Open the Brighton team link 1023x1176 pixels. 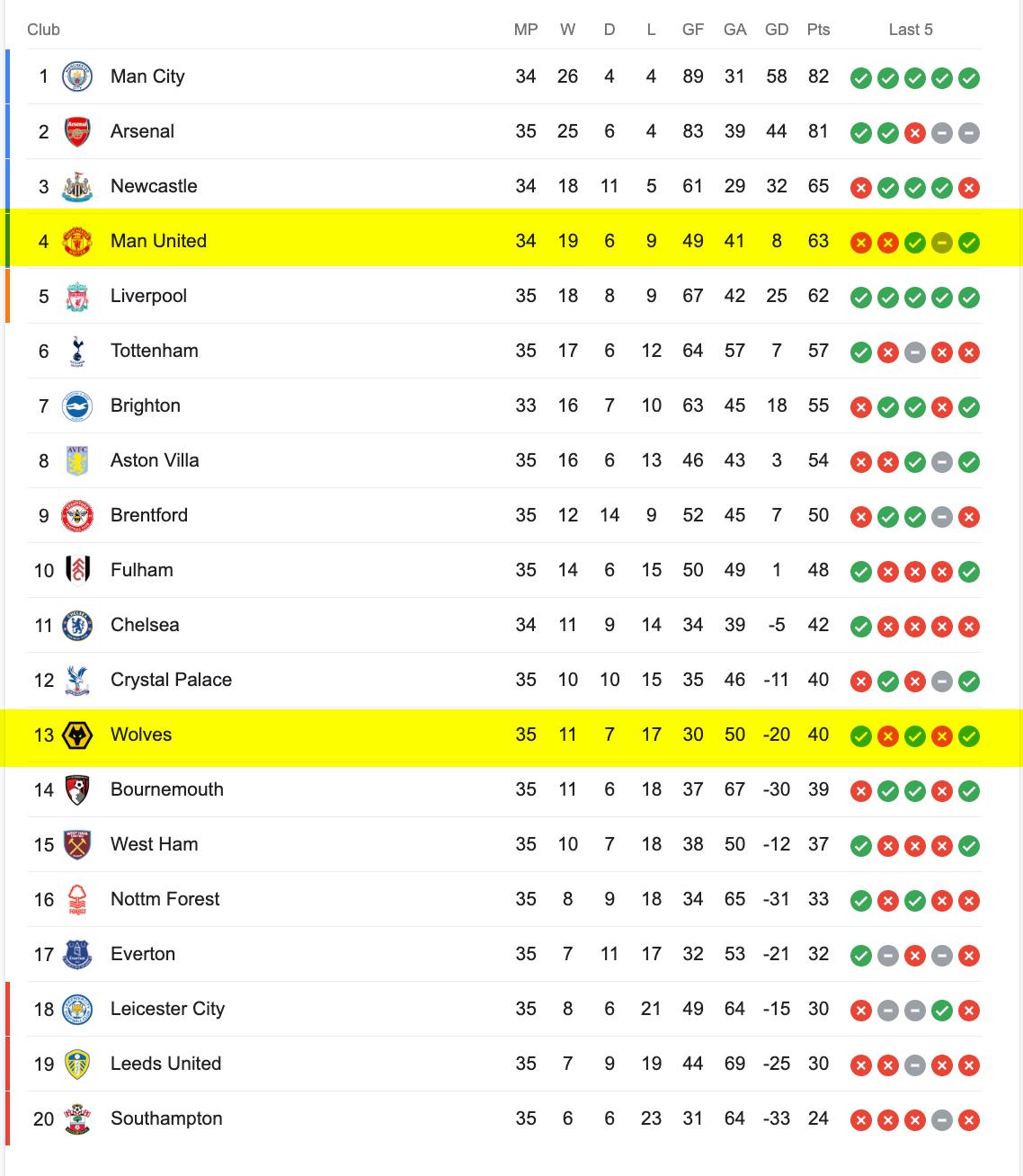click(146, 405)
